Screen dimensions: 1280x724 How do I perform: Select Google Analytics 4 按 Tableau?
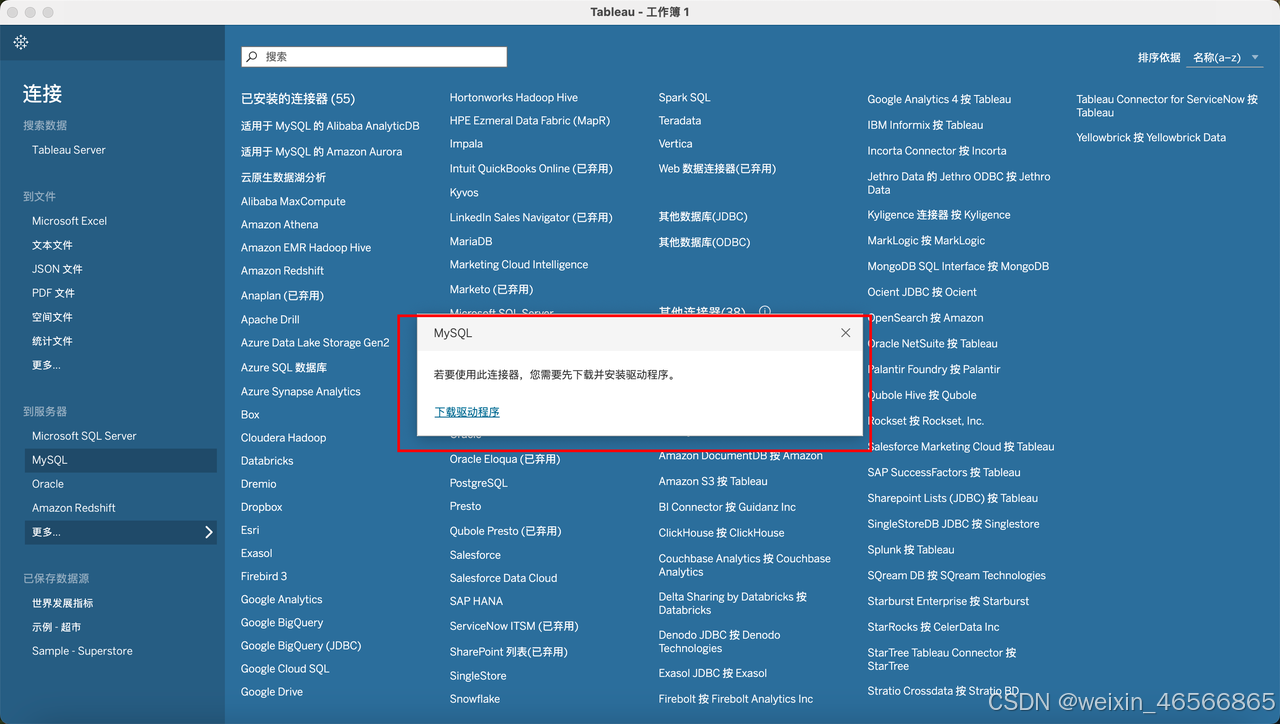tap(939, 100)
